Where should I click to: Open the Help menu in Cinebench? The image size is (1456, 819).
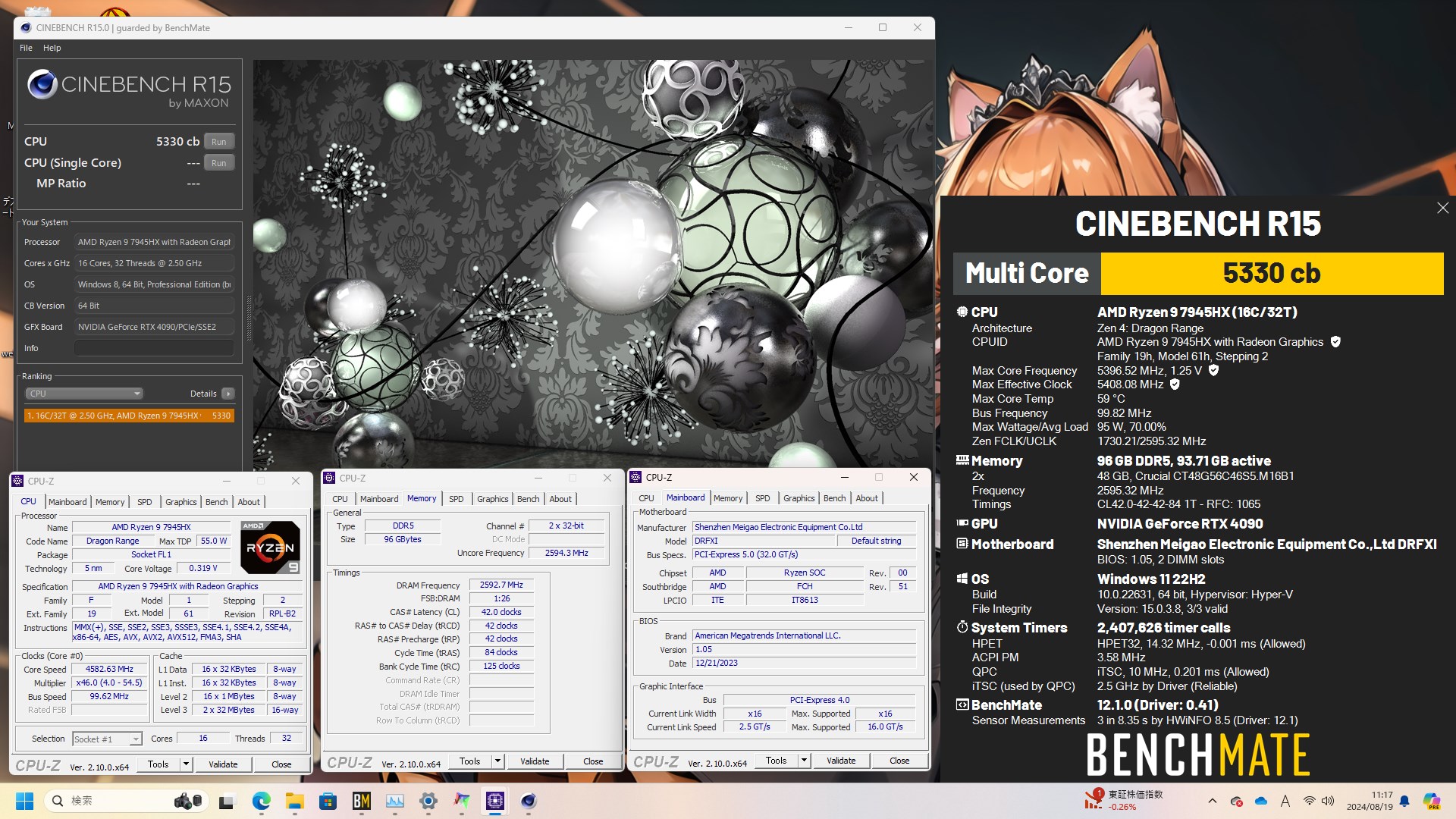click(52, 48)
